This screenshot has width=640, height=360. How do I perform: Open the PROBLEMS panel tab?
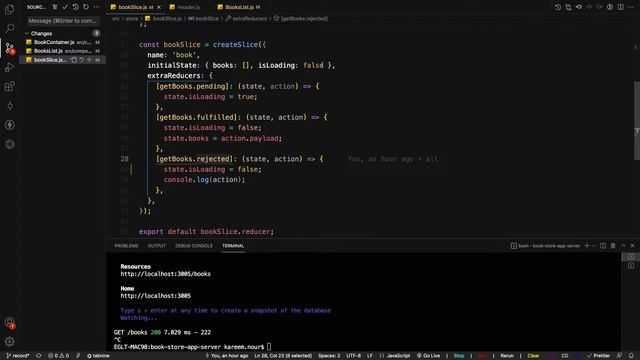point(127,246)
